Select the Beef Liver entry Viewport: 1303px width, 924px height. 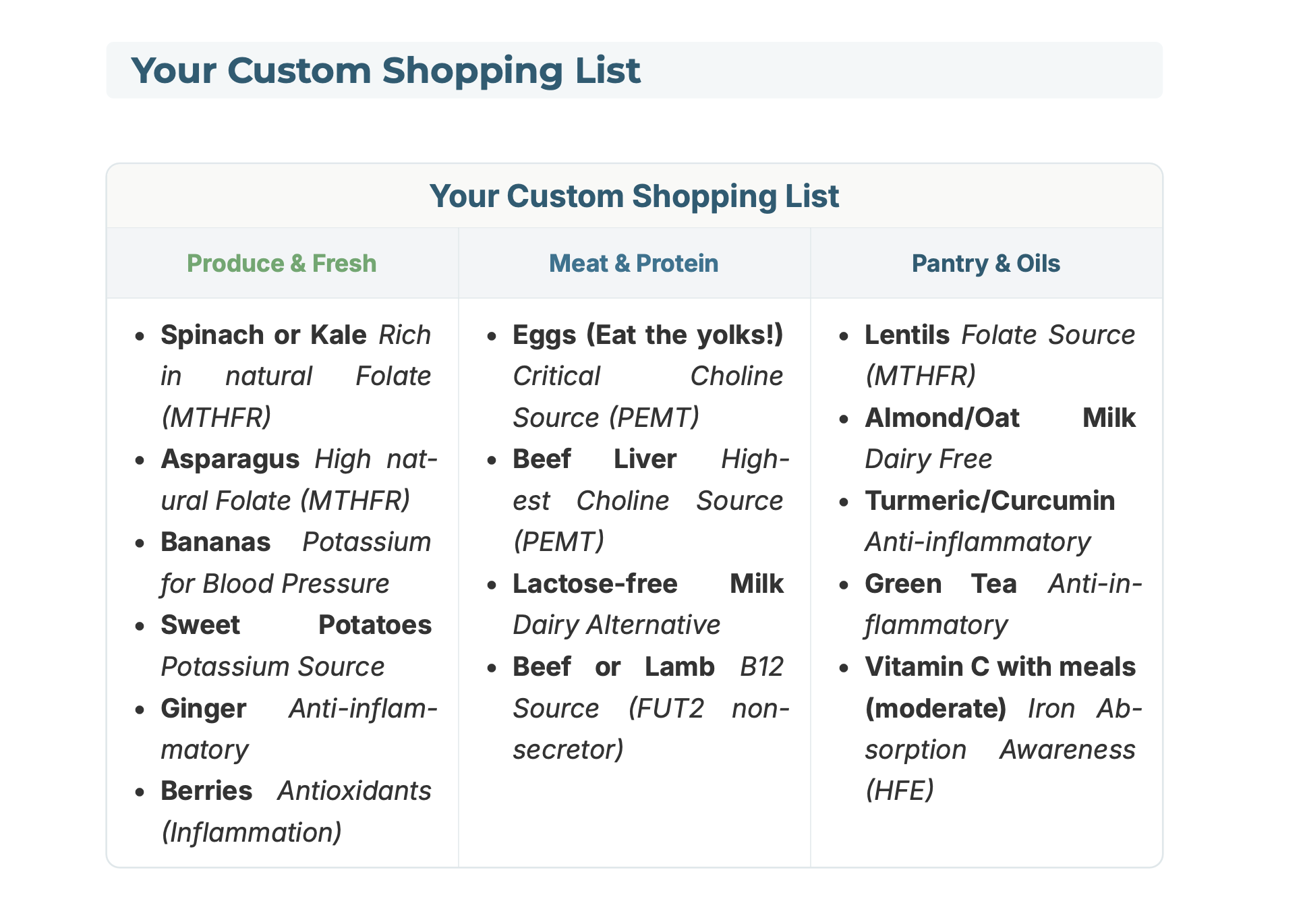(593, 459)
